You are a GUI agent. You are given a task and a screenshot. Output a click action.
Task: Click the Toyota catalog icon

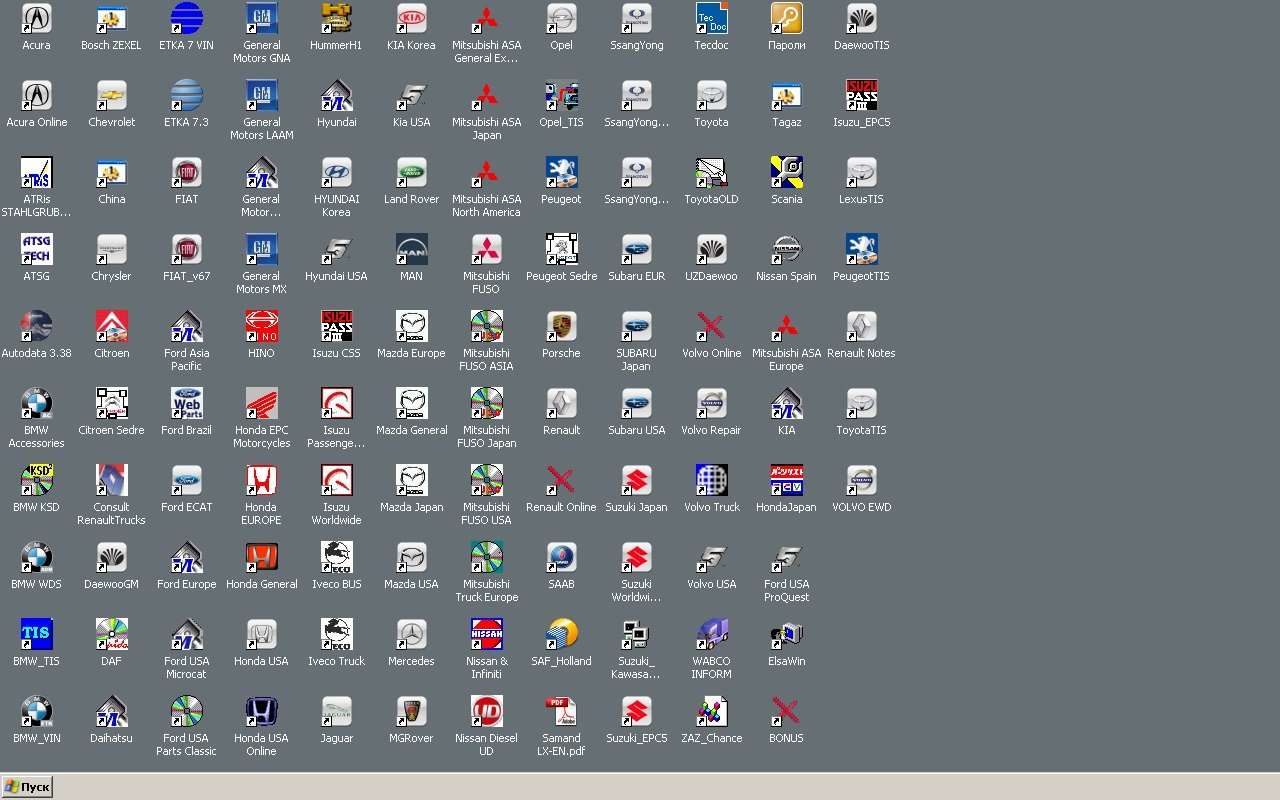pos(711,95)
